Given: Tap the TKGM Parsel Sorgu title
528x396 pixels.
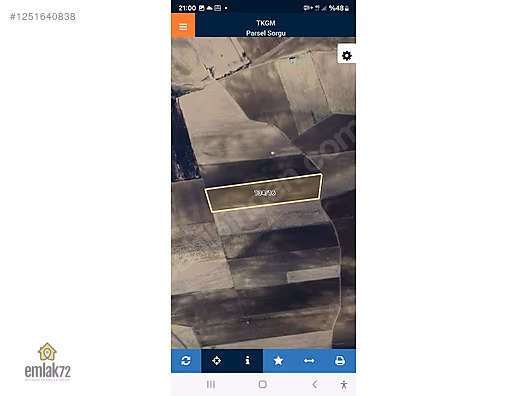Looking at the screenshot, I should pos(266,28).
